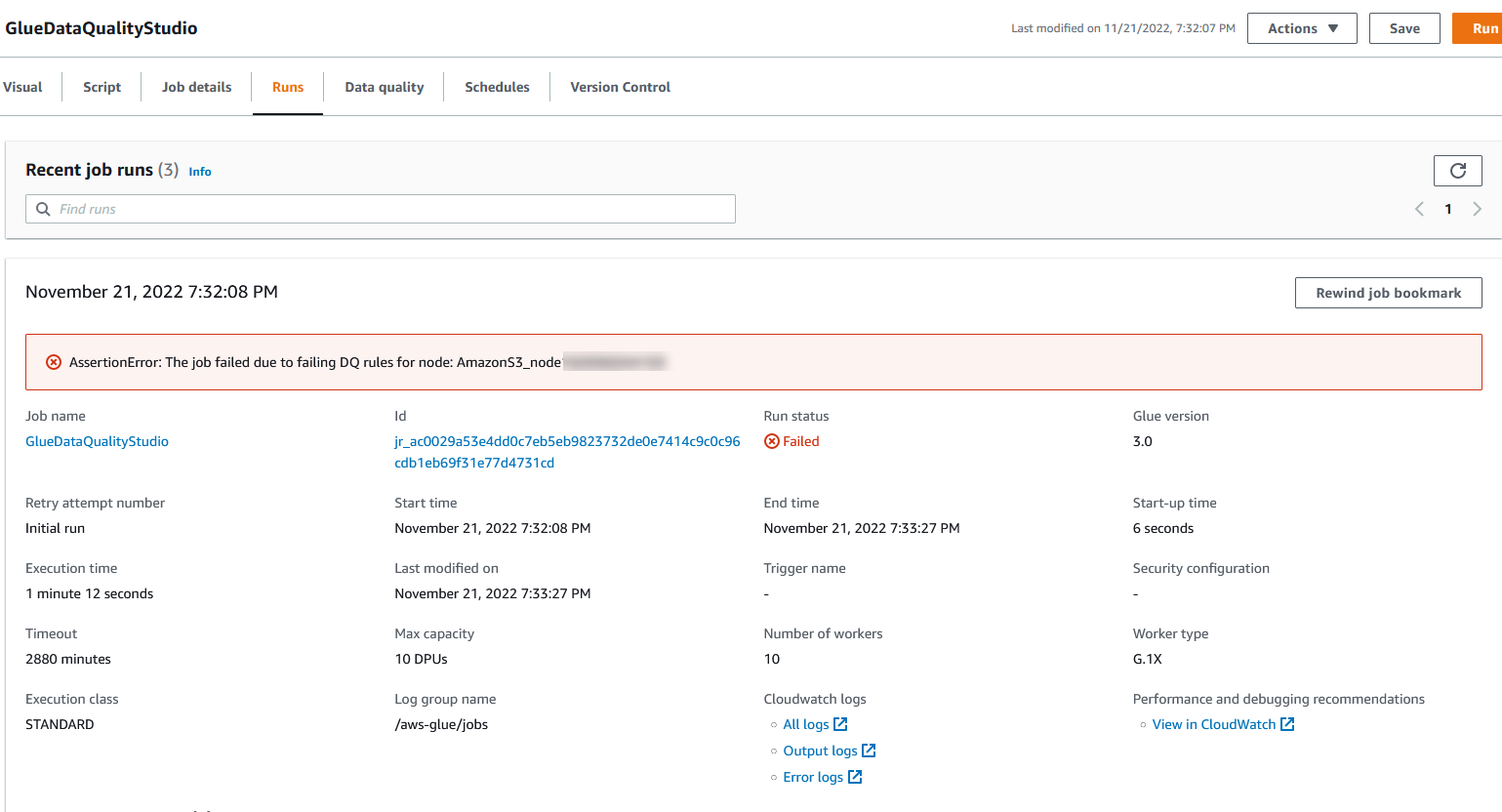Open the View in CloudWatch link
Screen dimensions: 1502x812
(x=1214, y=724)
